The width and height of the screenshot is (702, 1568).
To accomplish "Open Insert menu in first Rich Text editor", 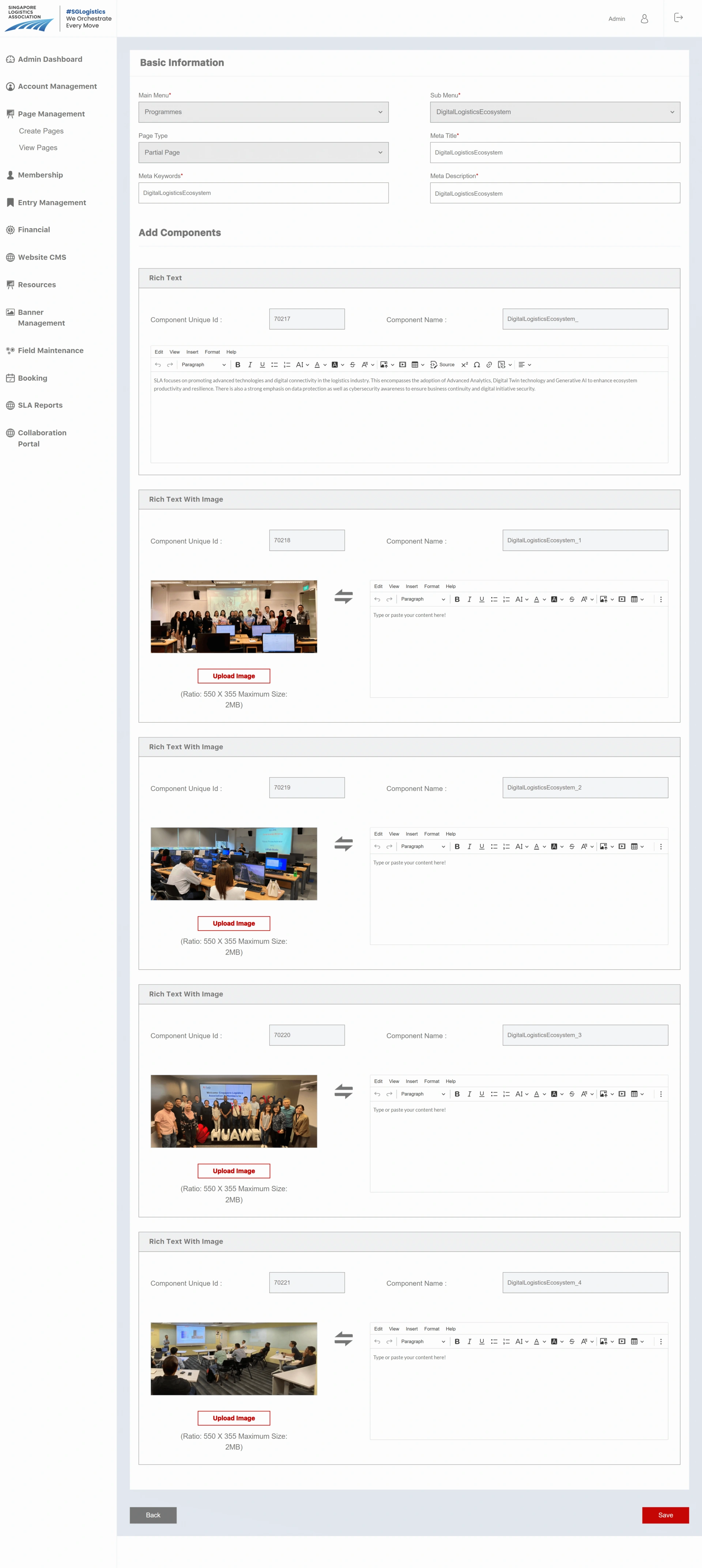I will click(x=192, y=352).
